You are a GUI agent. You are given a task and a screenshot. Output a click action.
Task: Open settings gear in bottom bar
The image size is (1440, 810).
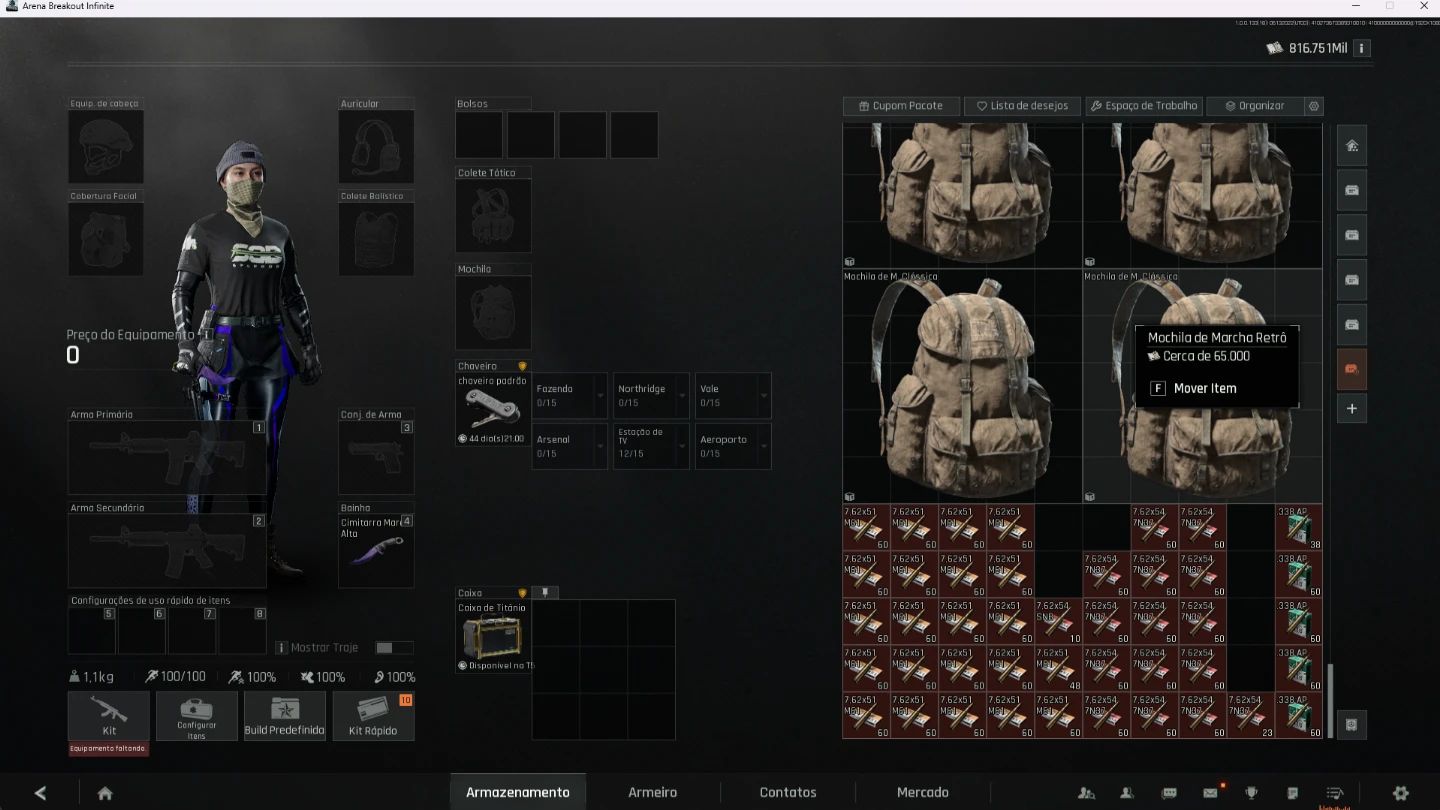pos(1400,793)
